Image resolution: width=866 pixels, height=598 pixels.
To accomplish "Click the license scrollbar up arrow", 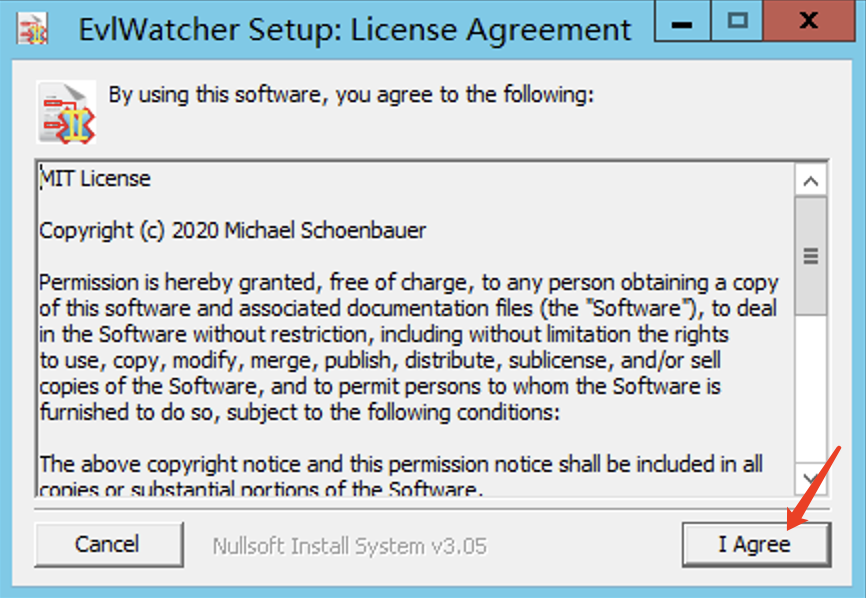I will (810, 182).
